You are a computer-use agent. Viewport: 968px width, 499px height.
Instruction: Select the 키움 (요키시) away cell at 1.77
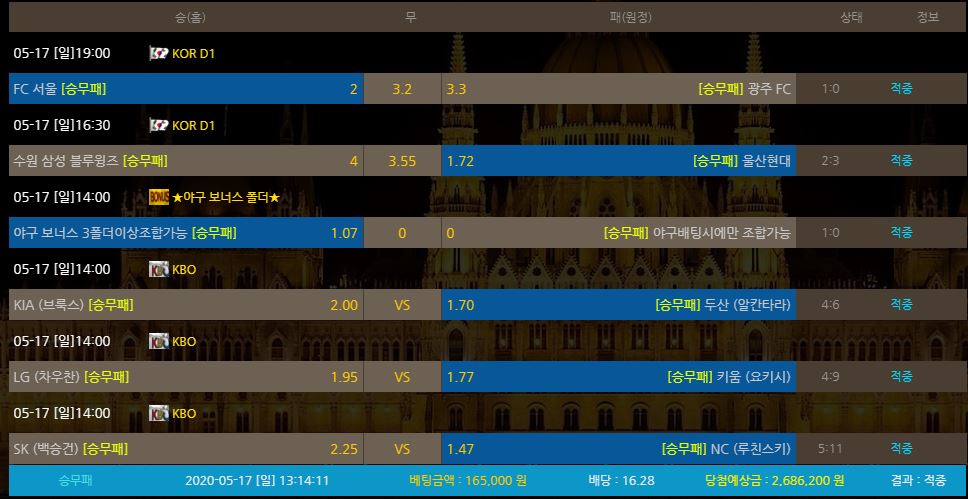[618, 377]
